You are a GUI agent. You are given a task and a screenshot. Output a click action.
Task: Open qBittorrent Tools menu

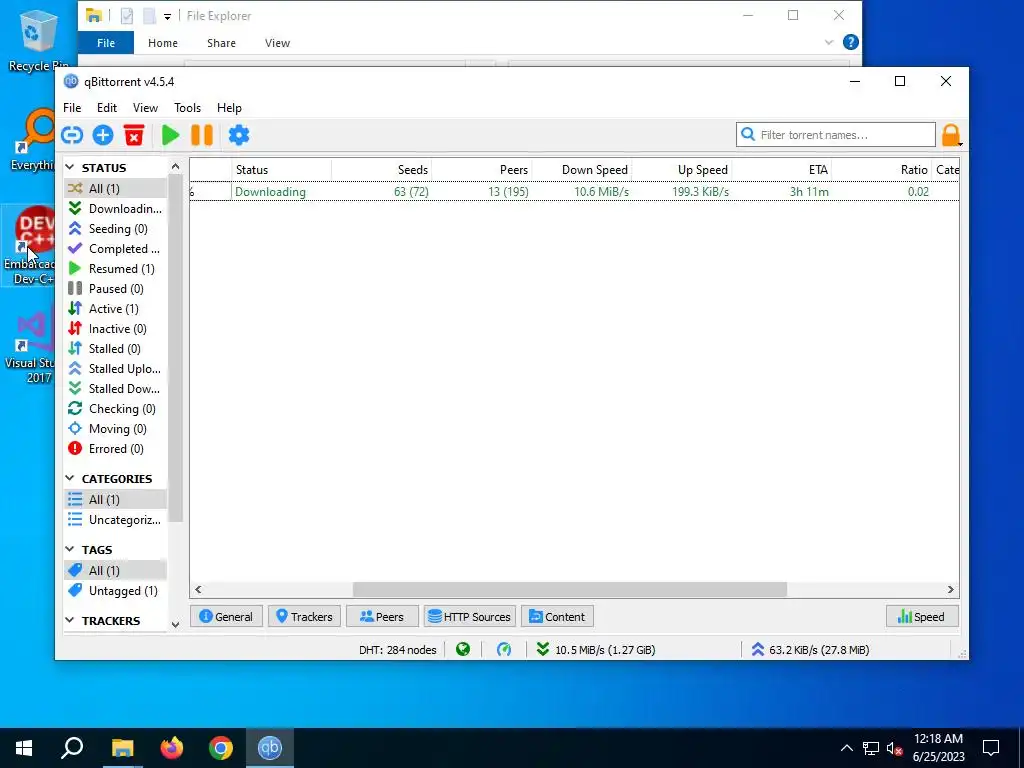coord(187,108)
